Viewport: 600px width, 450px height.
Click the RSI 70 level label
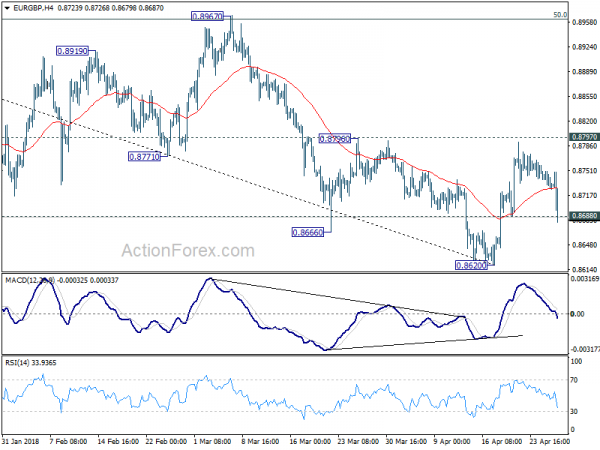pyautogui.click(x=574, y=380)
